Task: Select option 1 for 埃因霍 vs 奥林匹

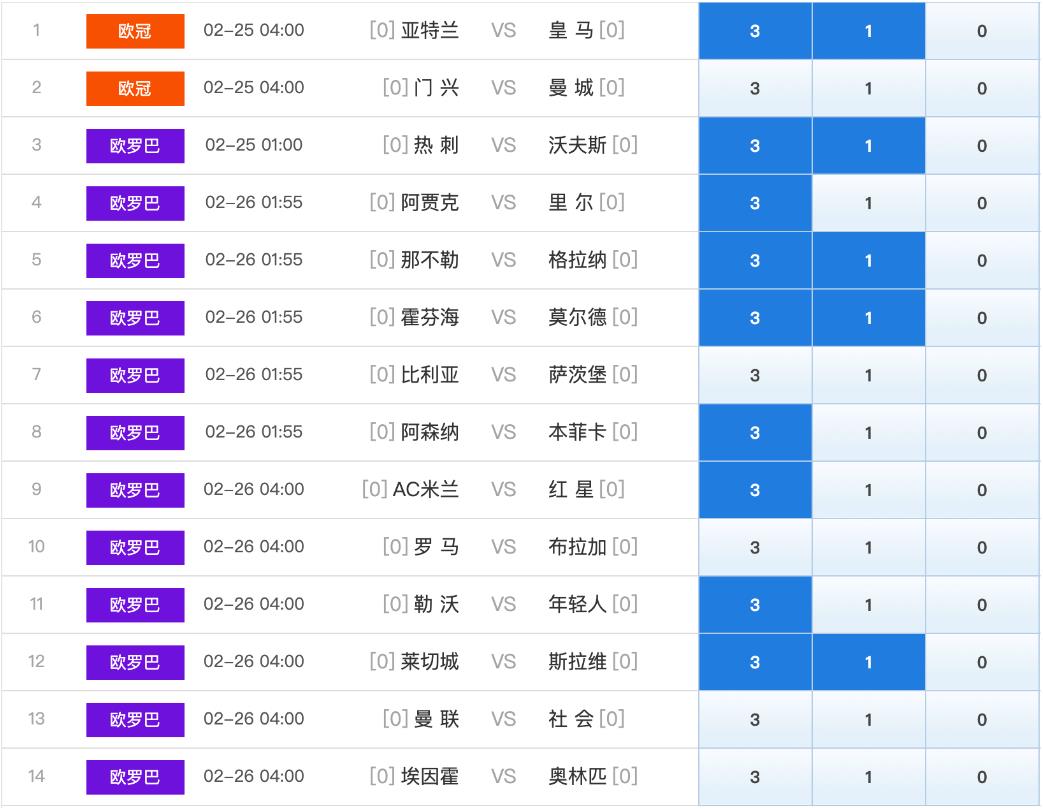Action: pos(869,776)
